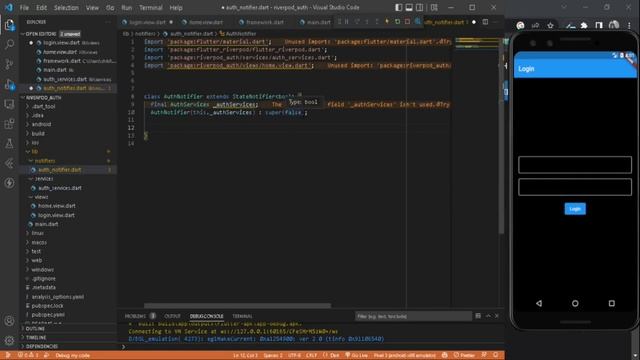Pause the debug session from debug toolbar

[x=347, y=22]
